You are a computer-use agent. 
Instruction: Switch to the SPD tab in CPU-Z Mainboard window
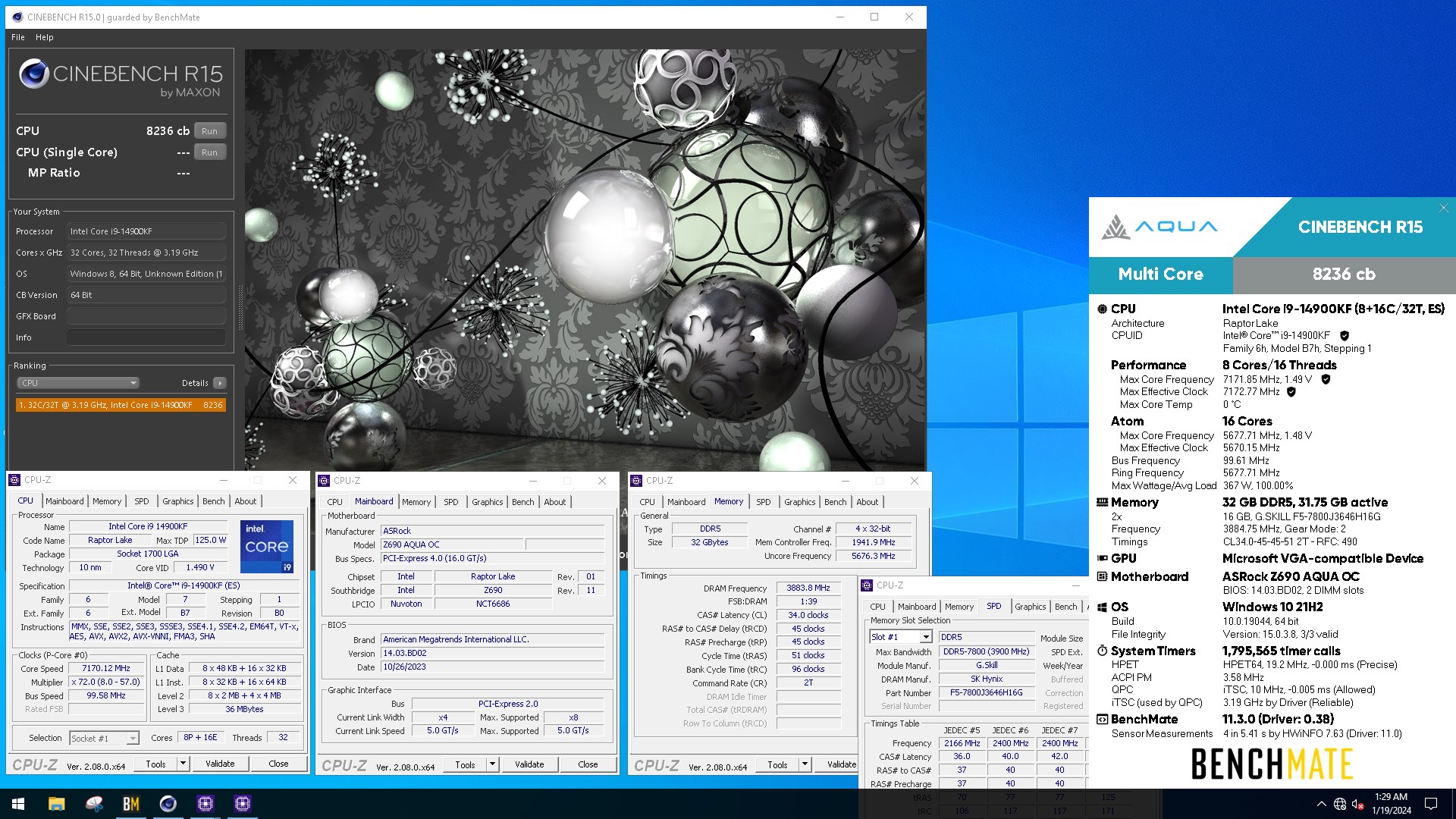(x=451, y=502)
